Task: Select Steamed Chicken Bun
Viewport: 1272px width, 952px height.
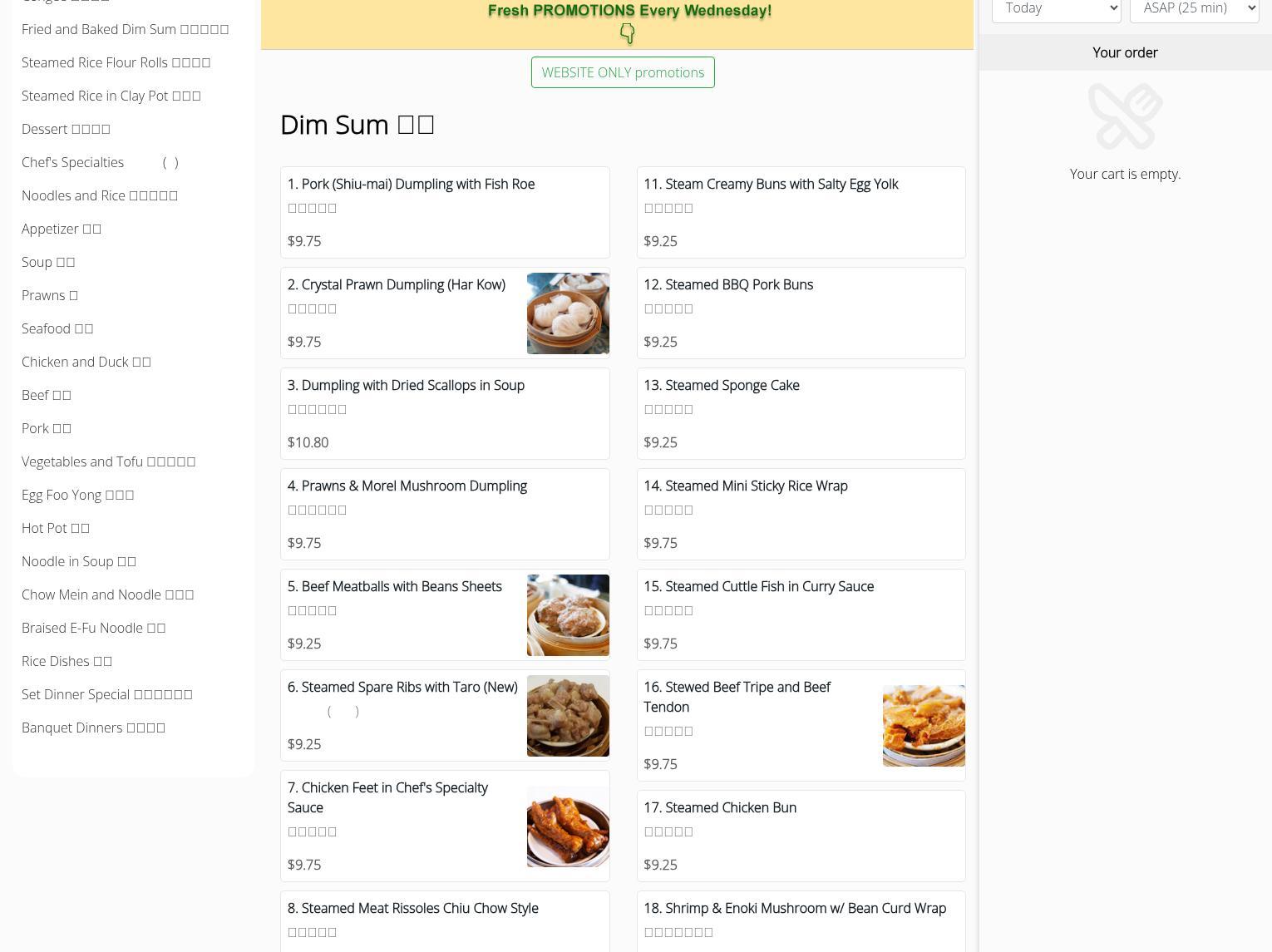Action: [801, 836]
